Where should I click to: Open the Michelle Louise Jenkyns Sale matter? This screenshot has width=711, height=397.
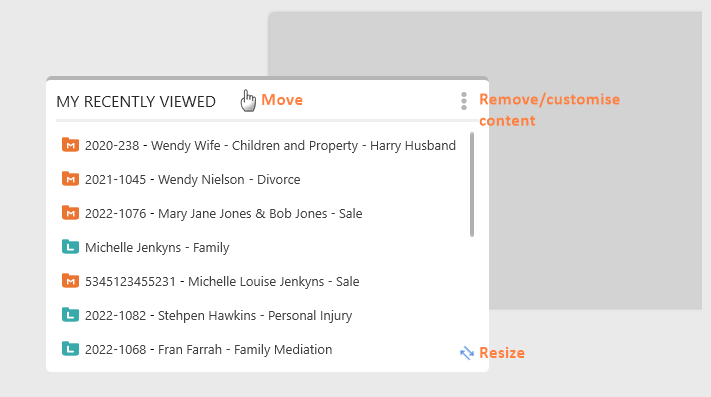[x=222, y=281]
